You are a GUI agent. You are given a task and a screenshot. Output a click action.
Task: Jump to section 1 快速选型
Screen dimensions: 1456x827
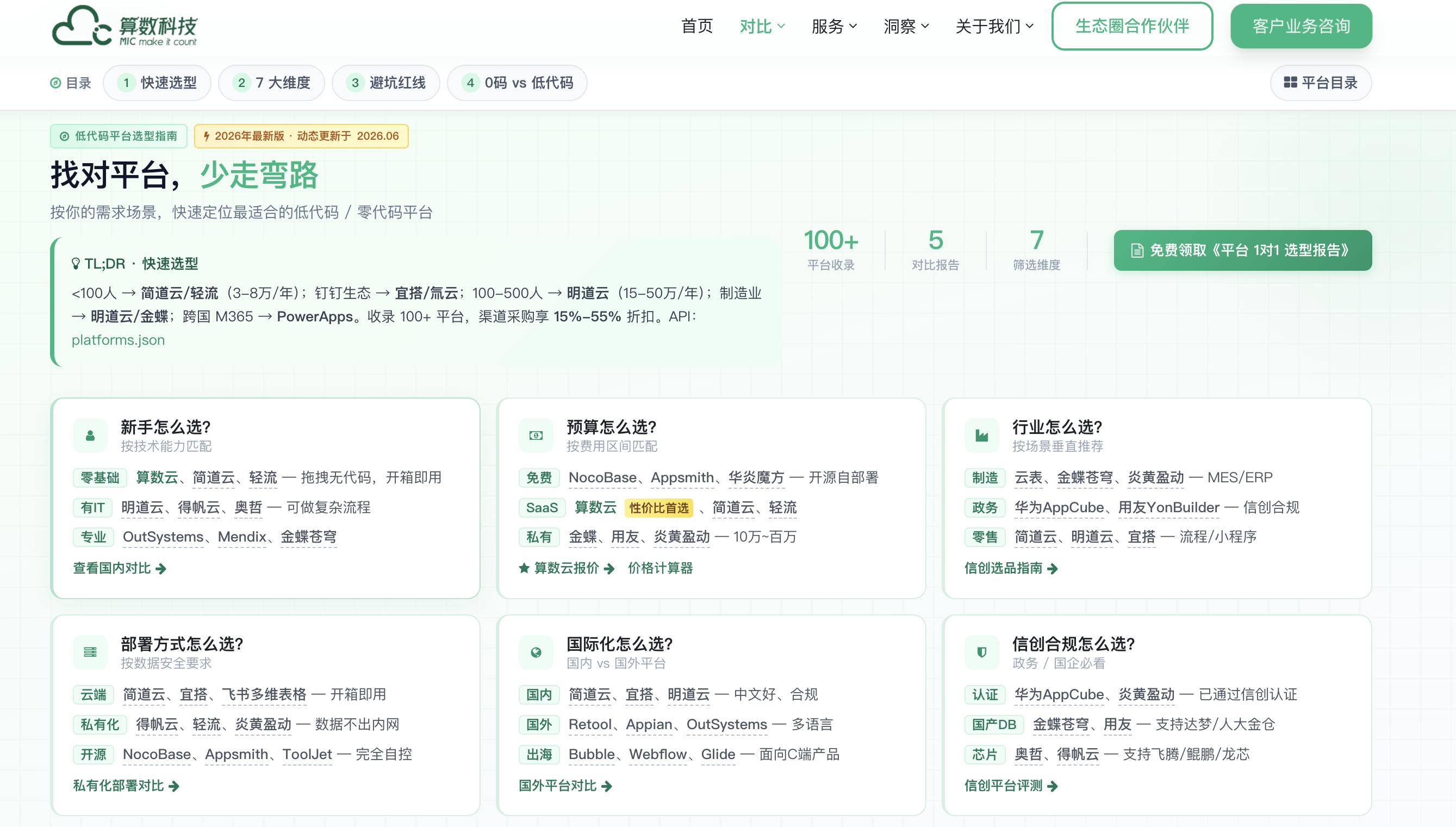click(x=157, y=83)
